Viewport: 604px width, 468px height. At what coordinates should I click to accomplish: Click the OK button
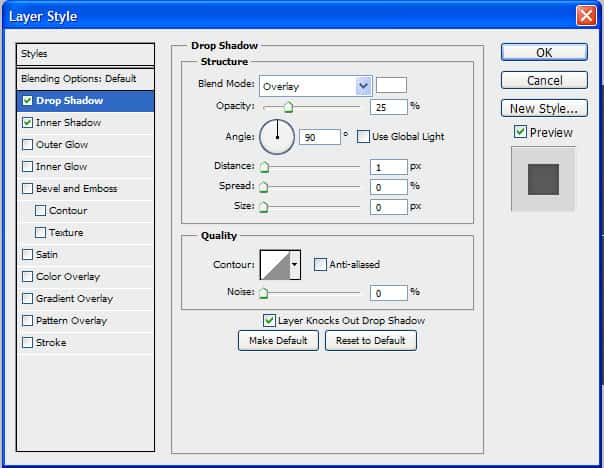coord(543,53)
